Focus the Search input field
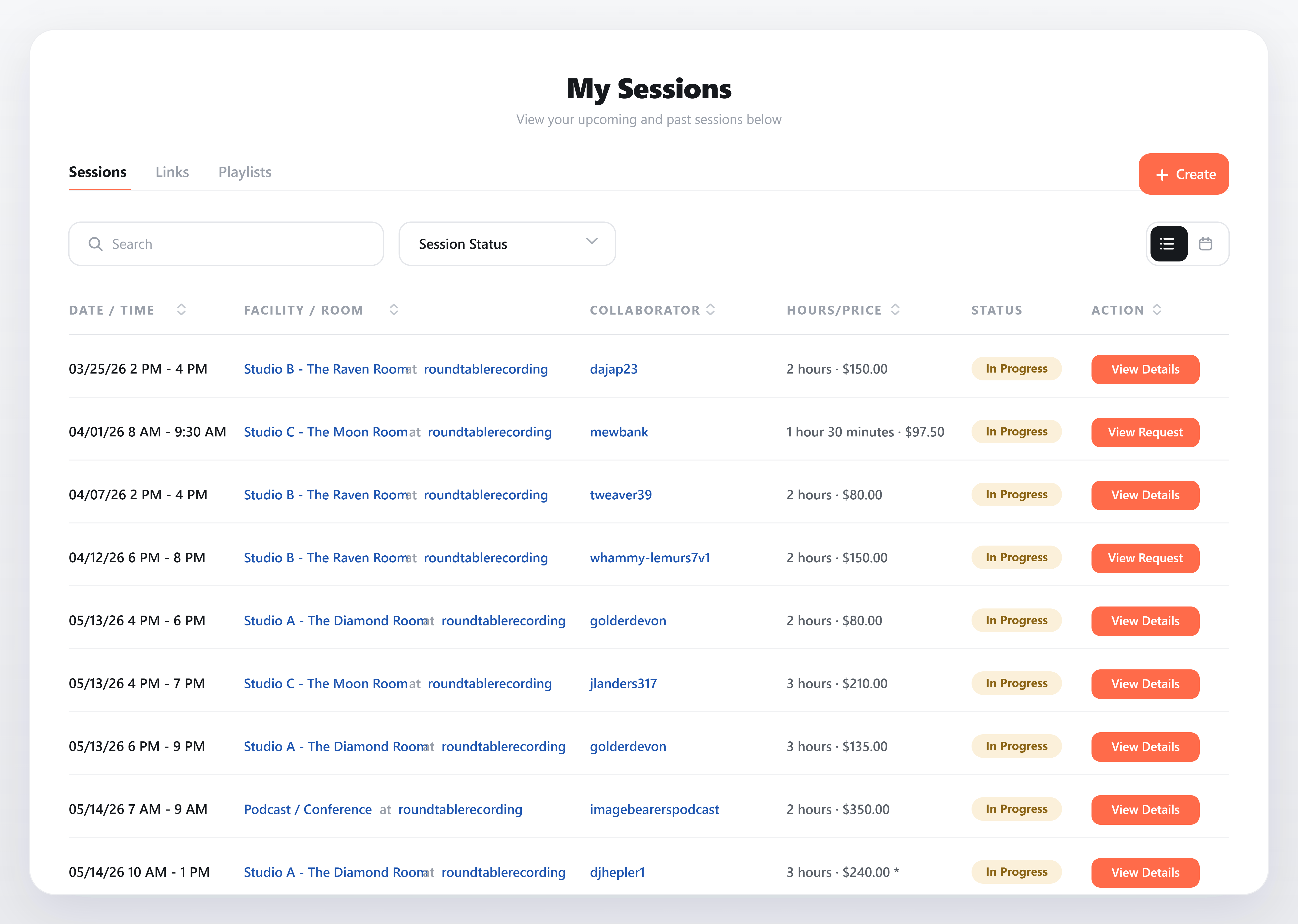This screenshot has height=924, width=1298. point(226,244)
